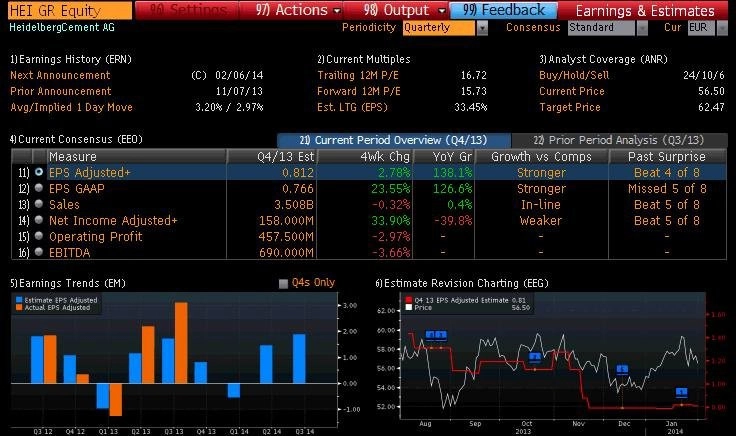
Task: Click the 3.508B Sales estimate value
Action: pyautogui.click(x=294, y=205)
